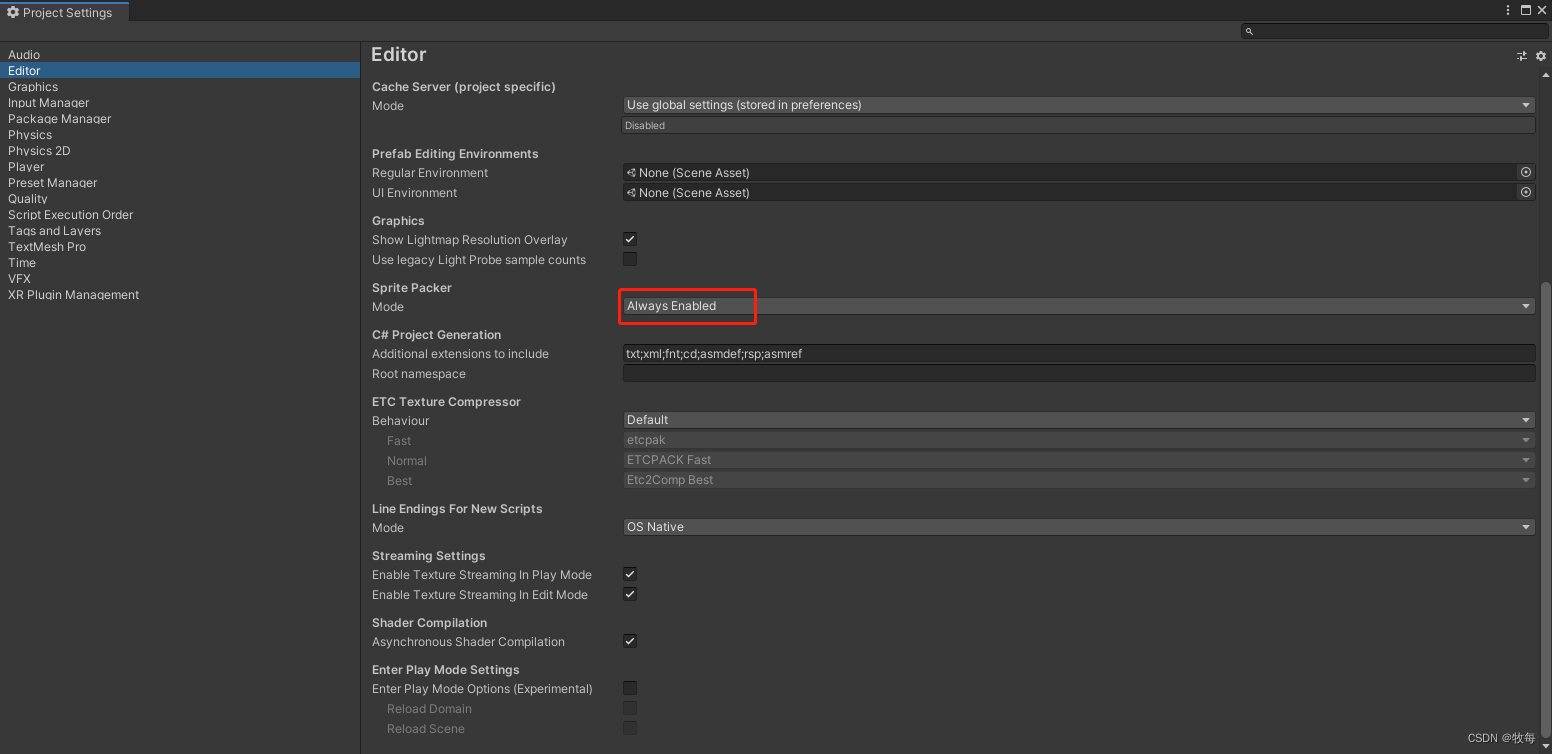Click the C# Project Generation heading
Screen dimensions: 1552x754
point(436,334)
